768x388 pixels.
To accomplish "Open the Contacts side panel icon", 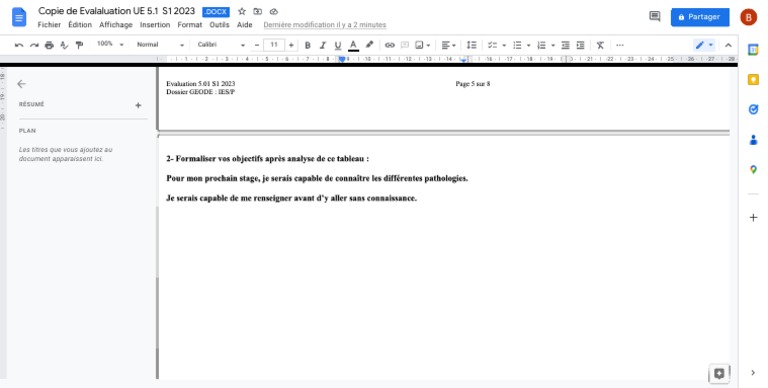I will point(753,140).
